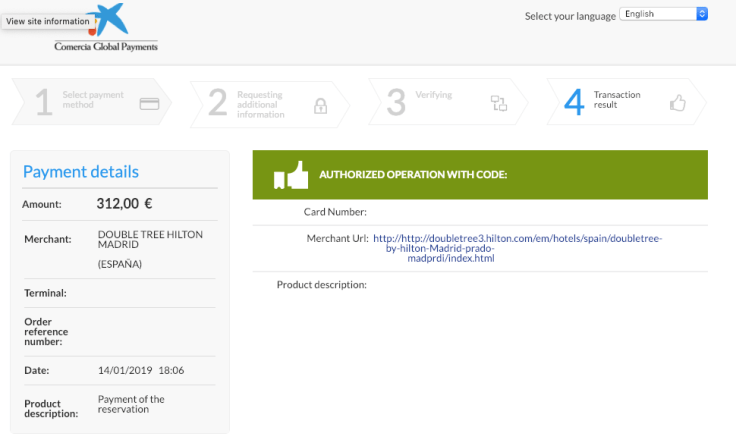Select step 4 Transaction result
736x446 pixels.
627,102
